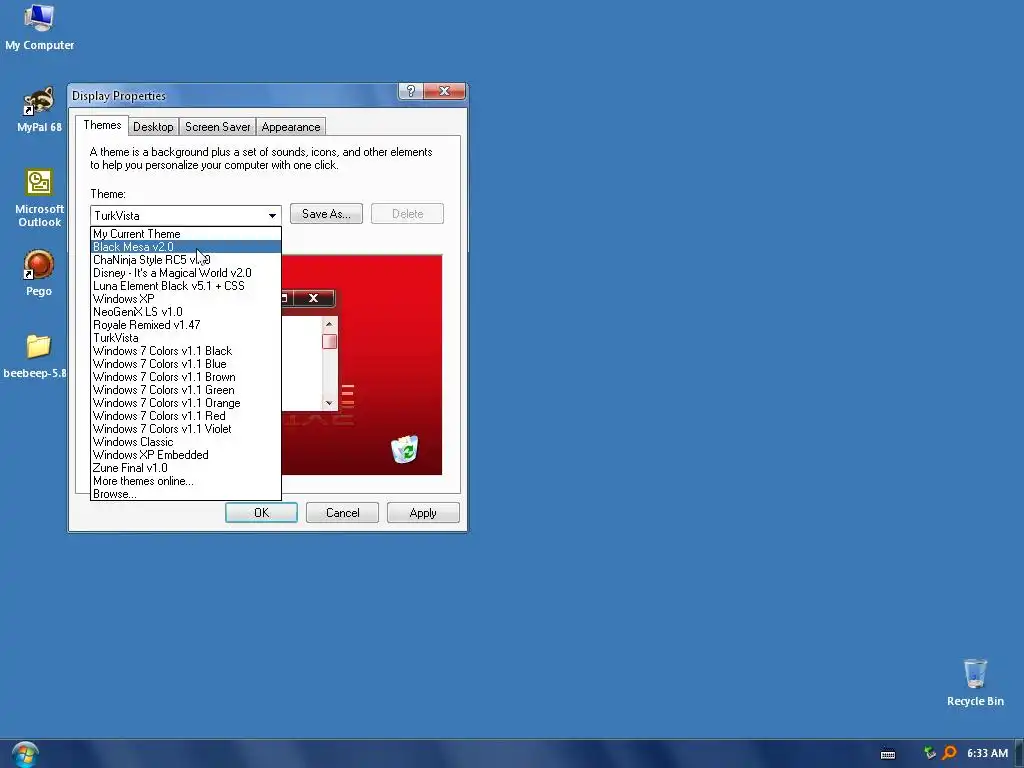
Task: Choose NeoGeniX LS v1.0 theme
Action: click(x=185, y=312)
